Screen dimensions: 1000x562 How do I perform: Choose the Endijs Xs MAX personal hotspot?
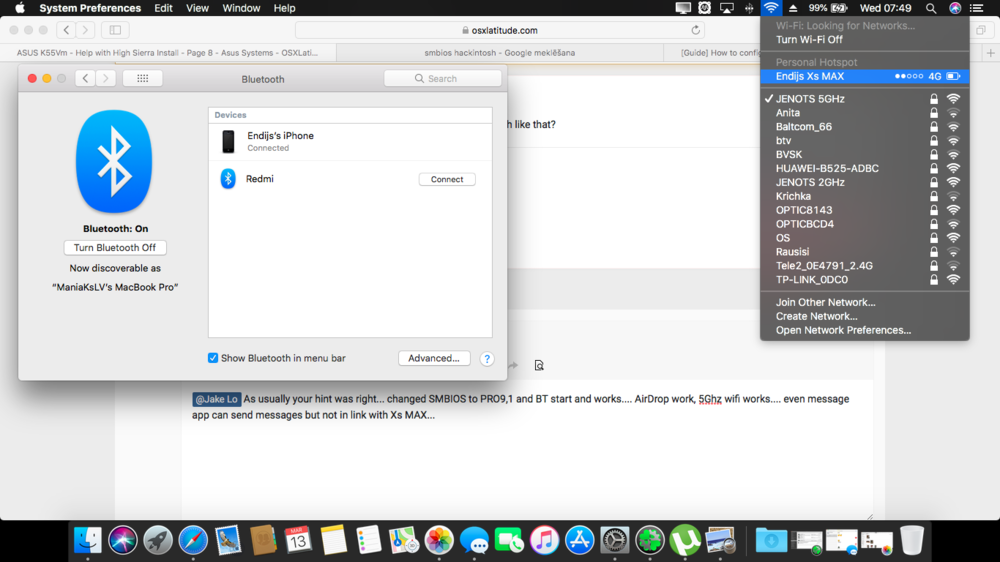click(810, 76)
